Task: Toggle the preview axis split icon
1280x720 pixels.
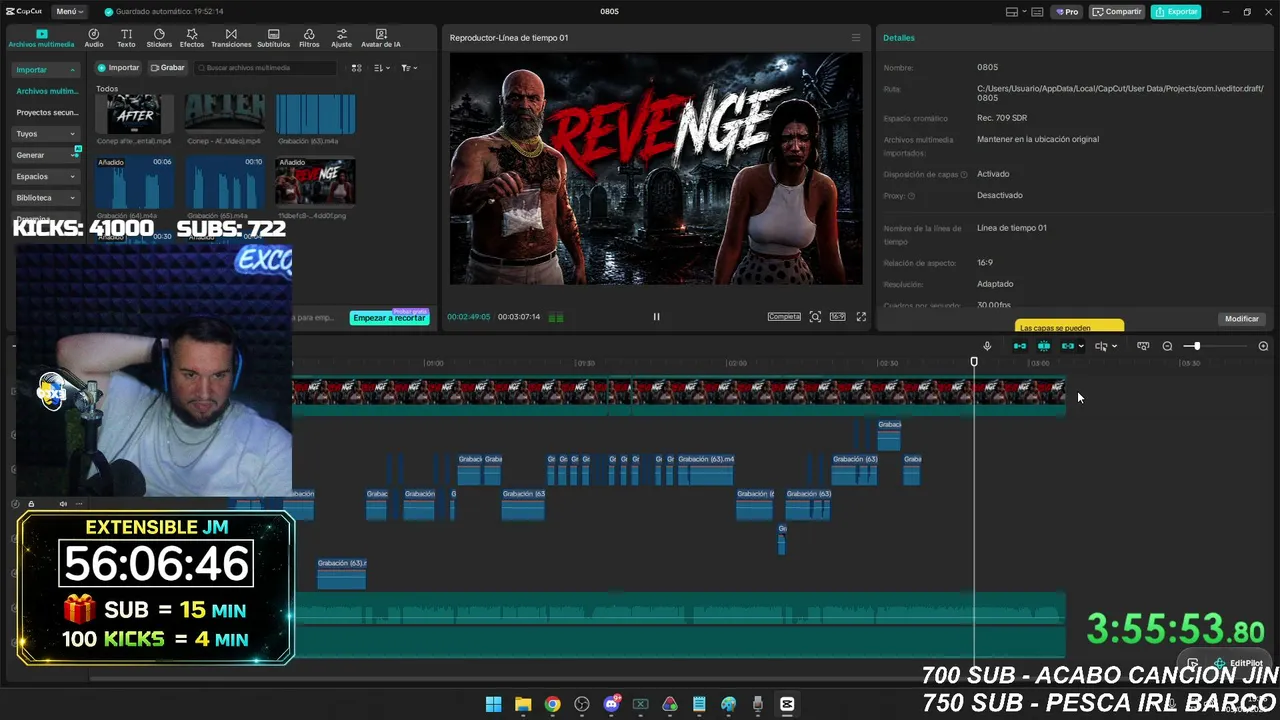Action: coord(1101,346)
